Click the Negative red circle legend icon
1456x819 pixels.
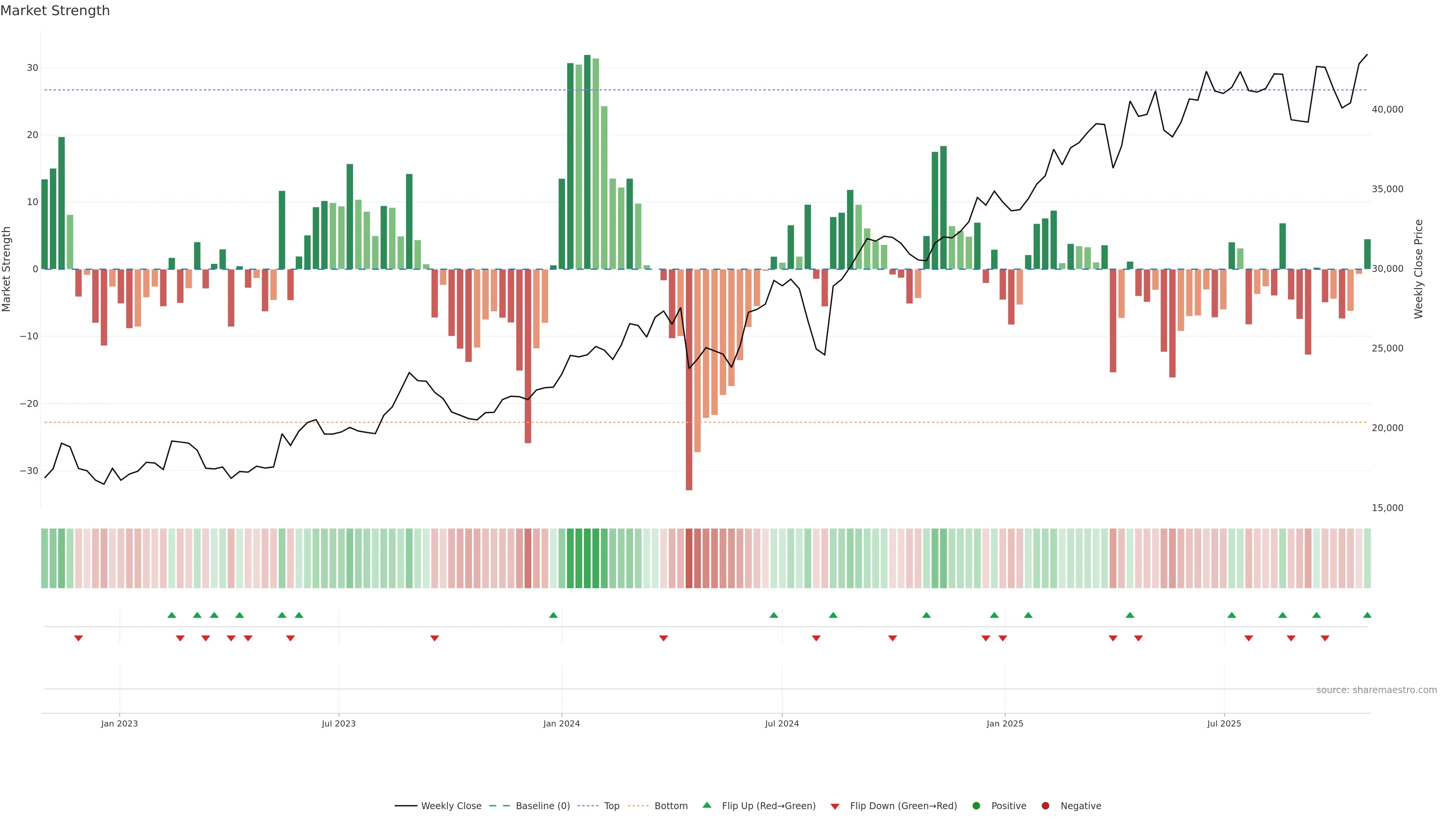(1045, 806)
